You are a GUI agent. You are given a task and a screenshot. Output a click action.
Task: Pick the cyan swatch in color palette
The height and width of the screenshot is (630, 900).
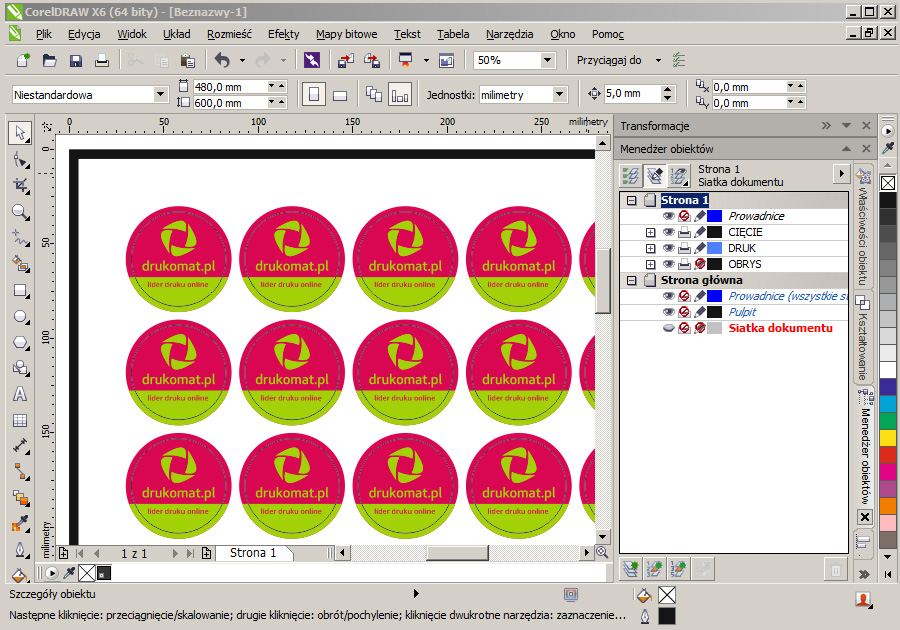(x=888, y=403)
